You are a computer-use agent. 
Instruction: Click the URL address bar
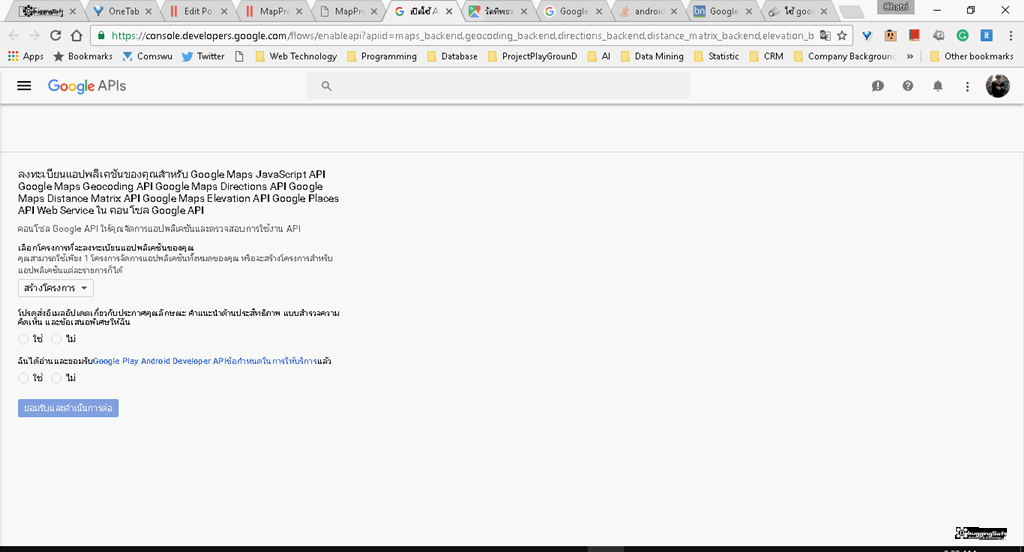[x=460, y=35]
